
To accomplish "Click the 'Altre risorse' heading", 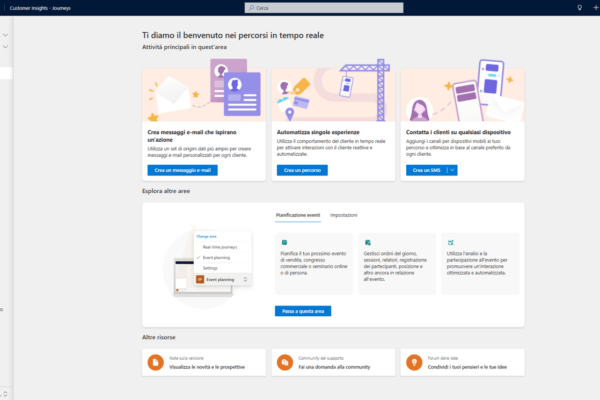I will pos(159,337).
